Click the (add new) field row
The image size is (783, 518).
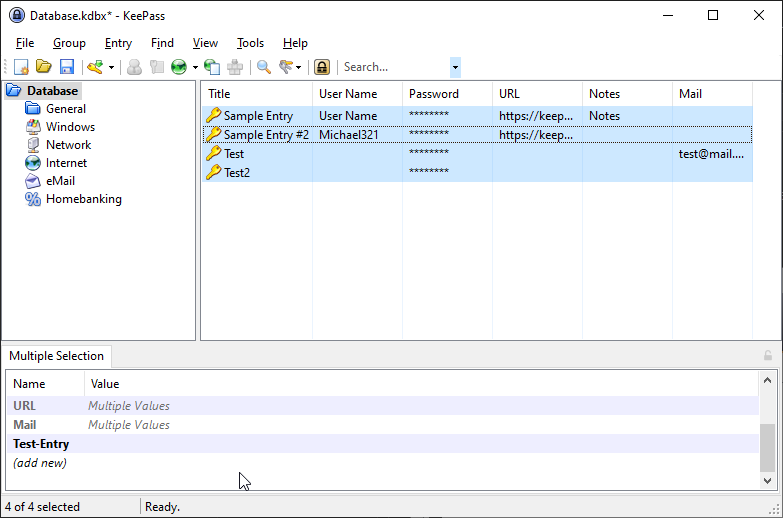tap(383, 463)
